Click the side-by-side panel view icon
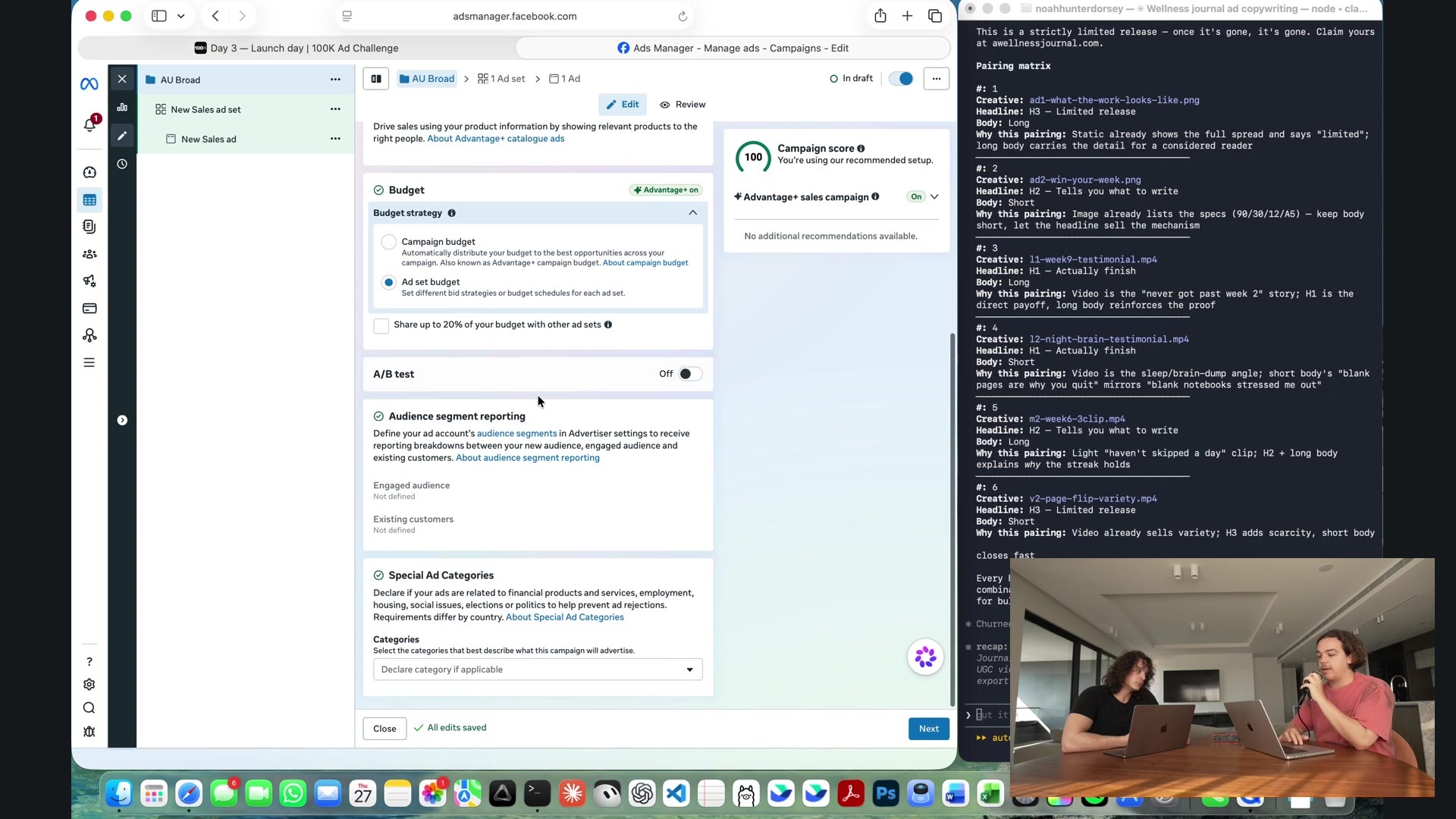The image size is (1456, 819). click(376, 79)
